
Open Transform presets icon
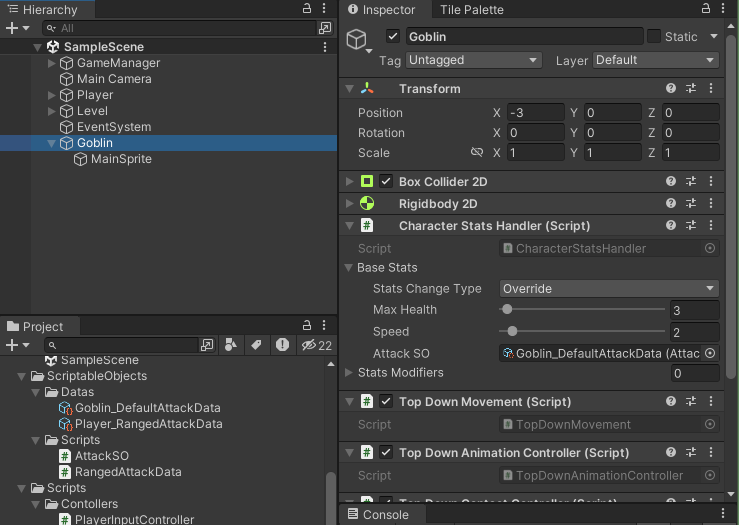(691, 88)
